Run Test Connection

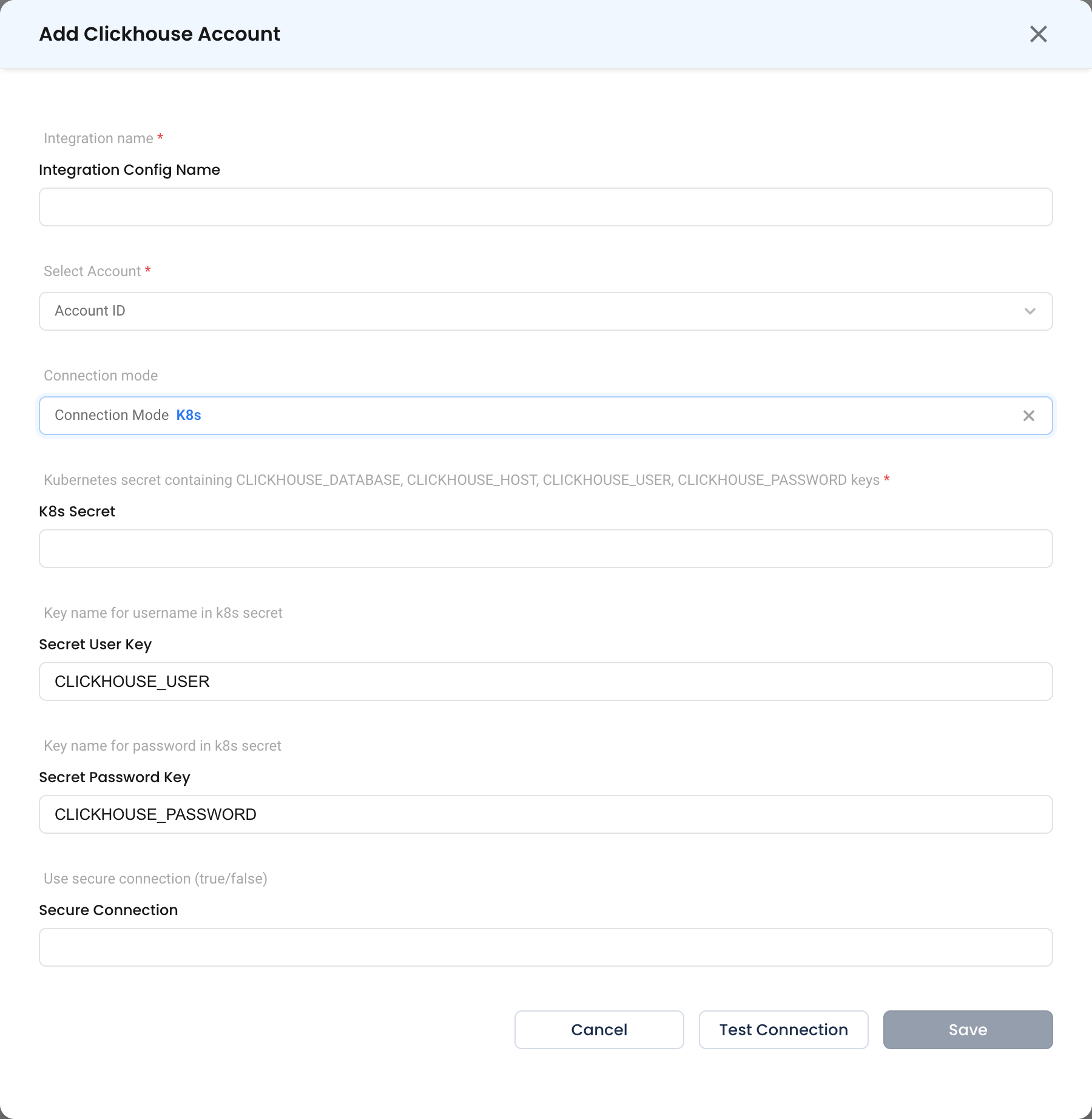point(784,1030)
